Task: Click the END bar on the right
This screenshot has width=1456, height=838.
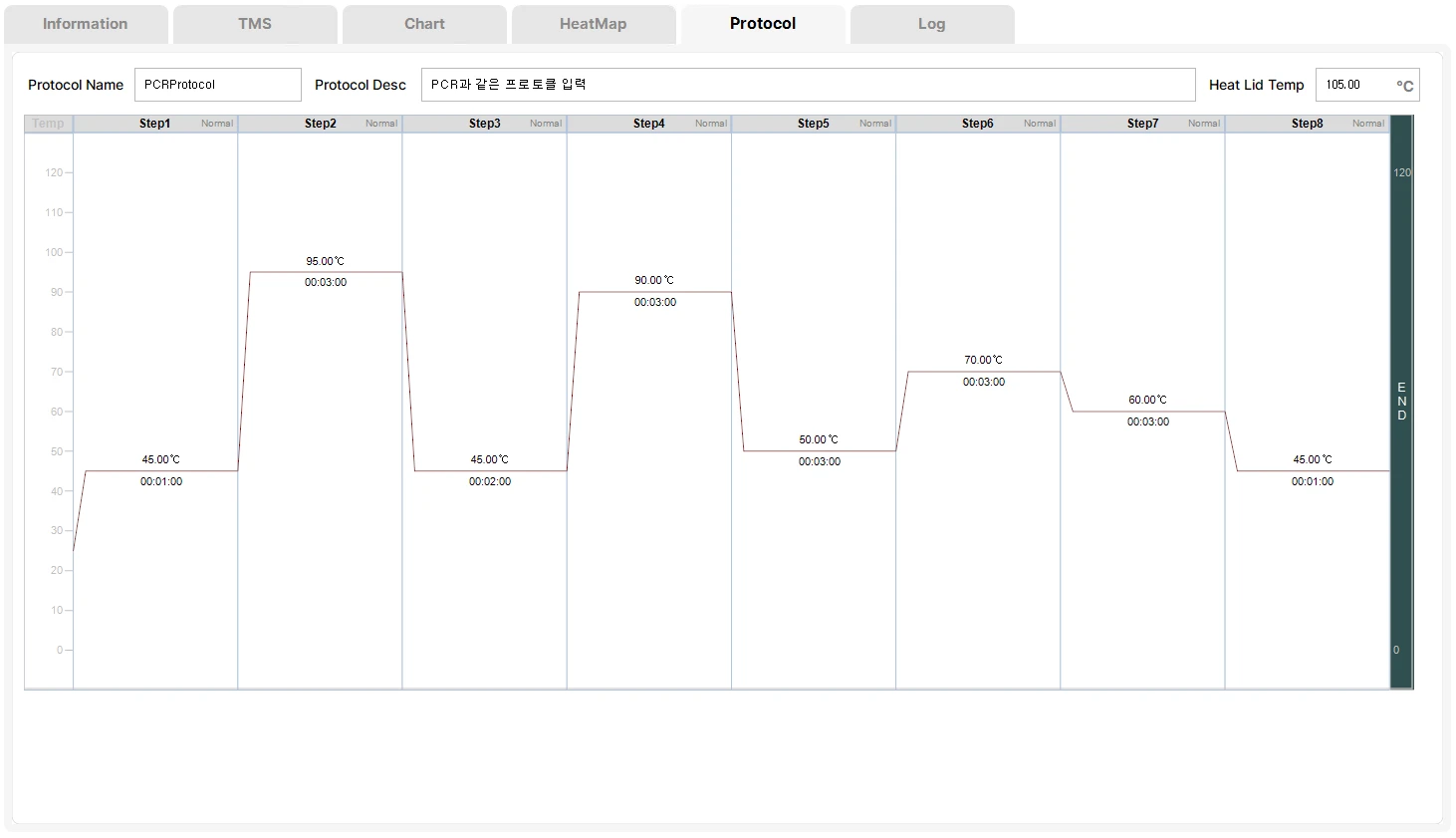Action: pos(1401,402)
